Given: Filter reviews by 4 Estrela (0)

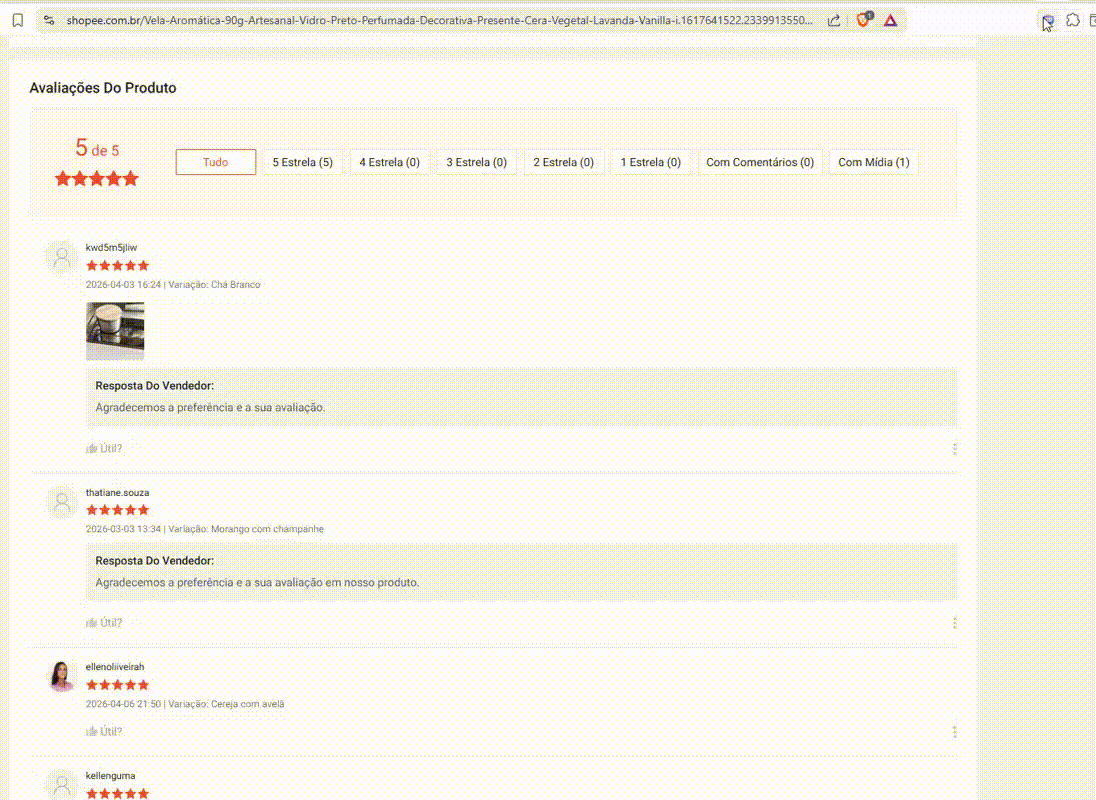Looking at the screenshot, I should pos(389,162).
